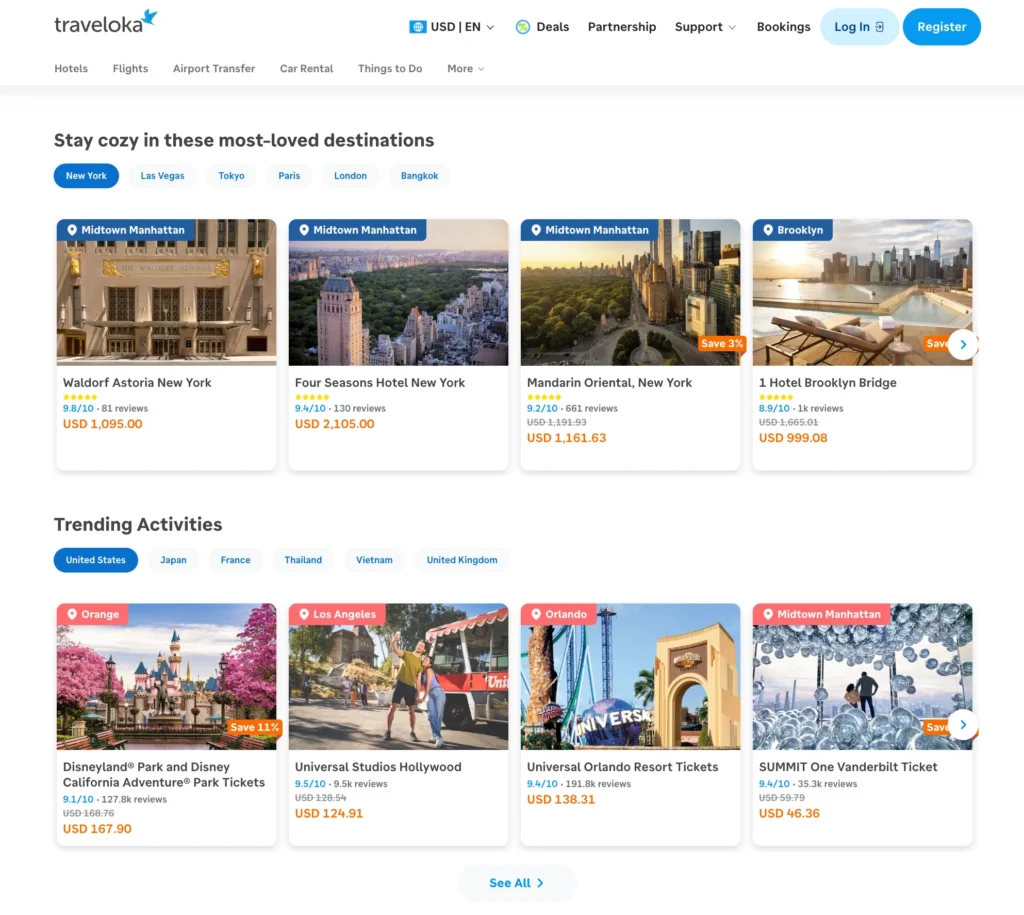The width and height of the screenshot is (1024, 915).
Task: Select the Japan activities chip
Action: [173, 560]
